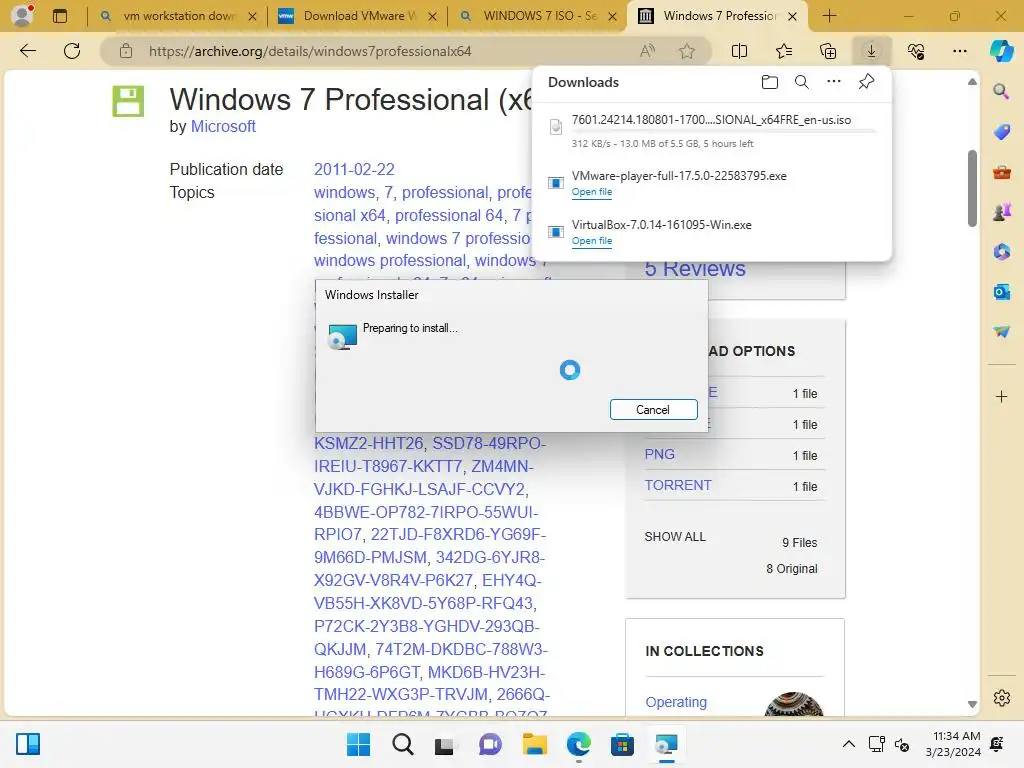Screen dimensions: 1024x768
Task: Open Browser essentials heart icon
Action: click(x=916, y=51)
